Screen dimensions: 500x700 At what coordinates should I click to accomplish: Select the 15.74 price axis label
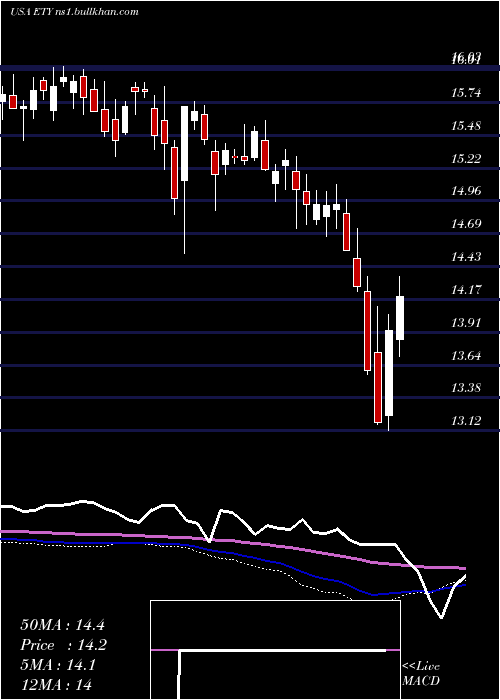(466, 93)
